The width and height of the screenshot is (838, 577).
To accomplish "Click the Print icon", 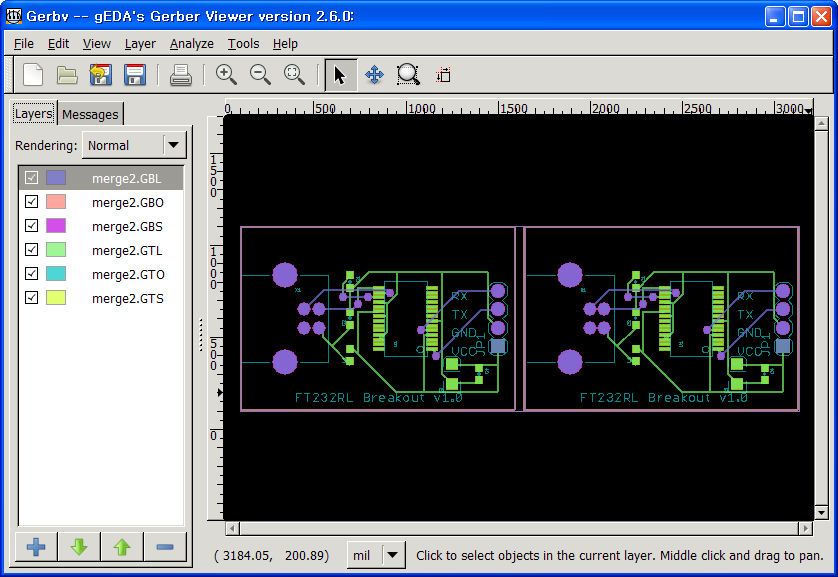I will tap(181, 75).
